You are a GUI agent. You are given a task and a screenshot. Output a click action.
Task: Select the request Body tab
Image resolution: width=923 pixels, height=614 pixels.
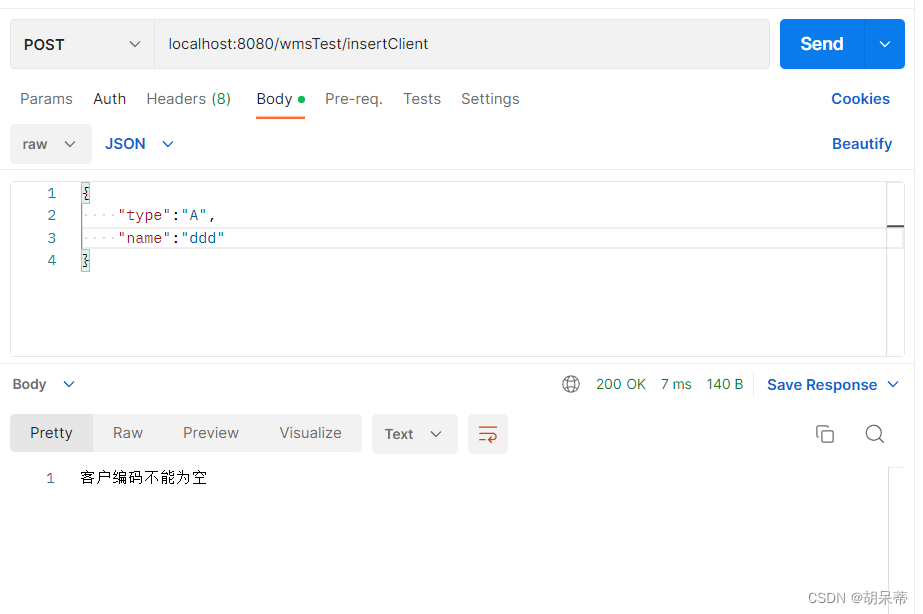[280, 99]
